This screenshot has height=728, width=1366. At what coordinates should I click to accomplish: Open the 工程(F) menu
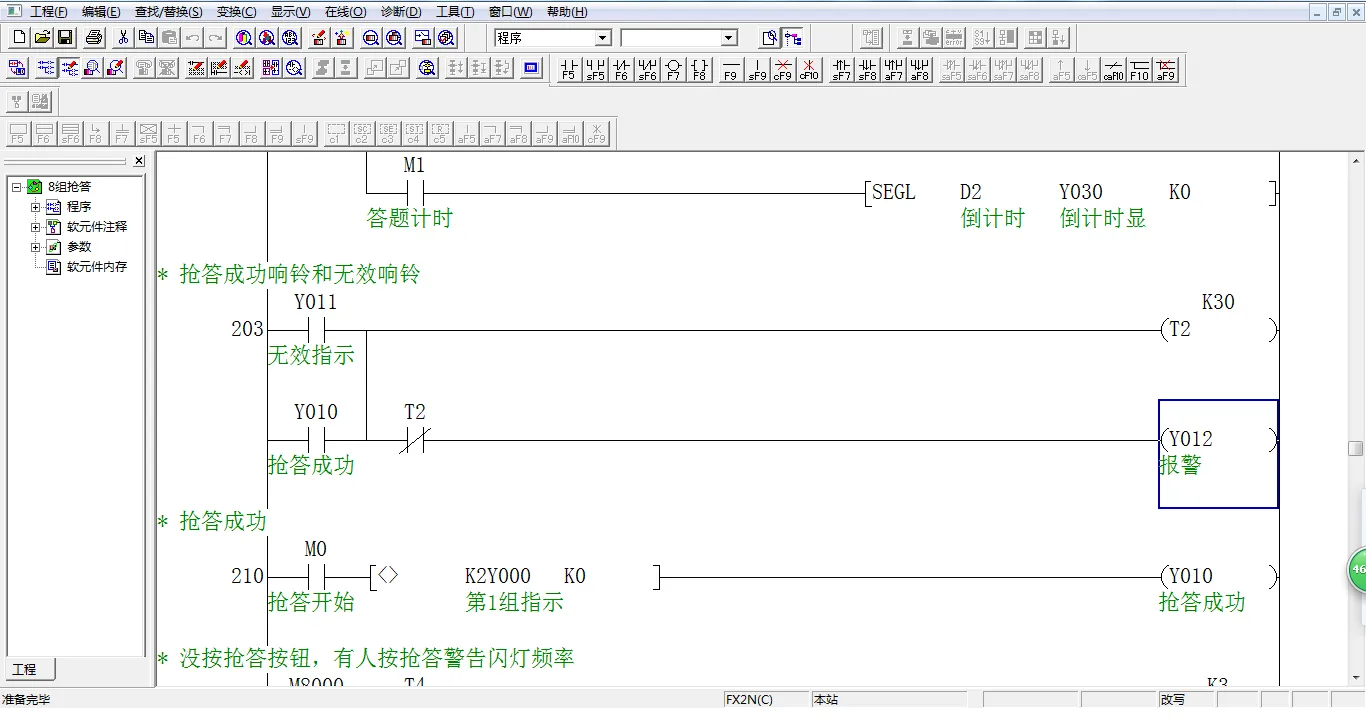click(x=48, y=12)
